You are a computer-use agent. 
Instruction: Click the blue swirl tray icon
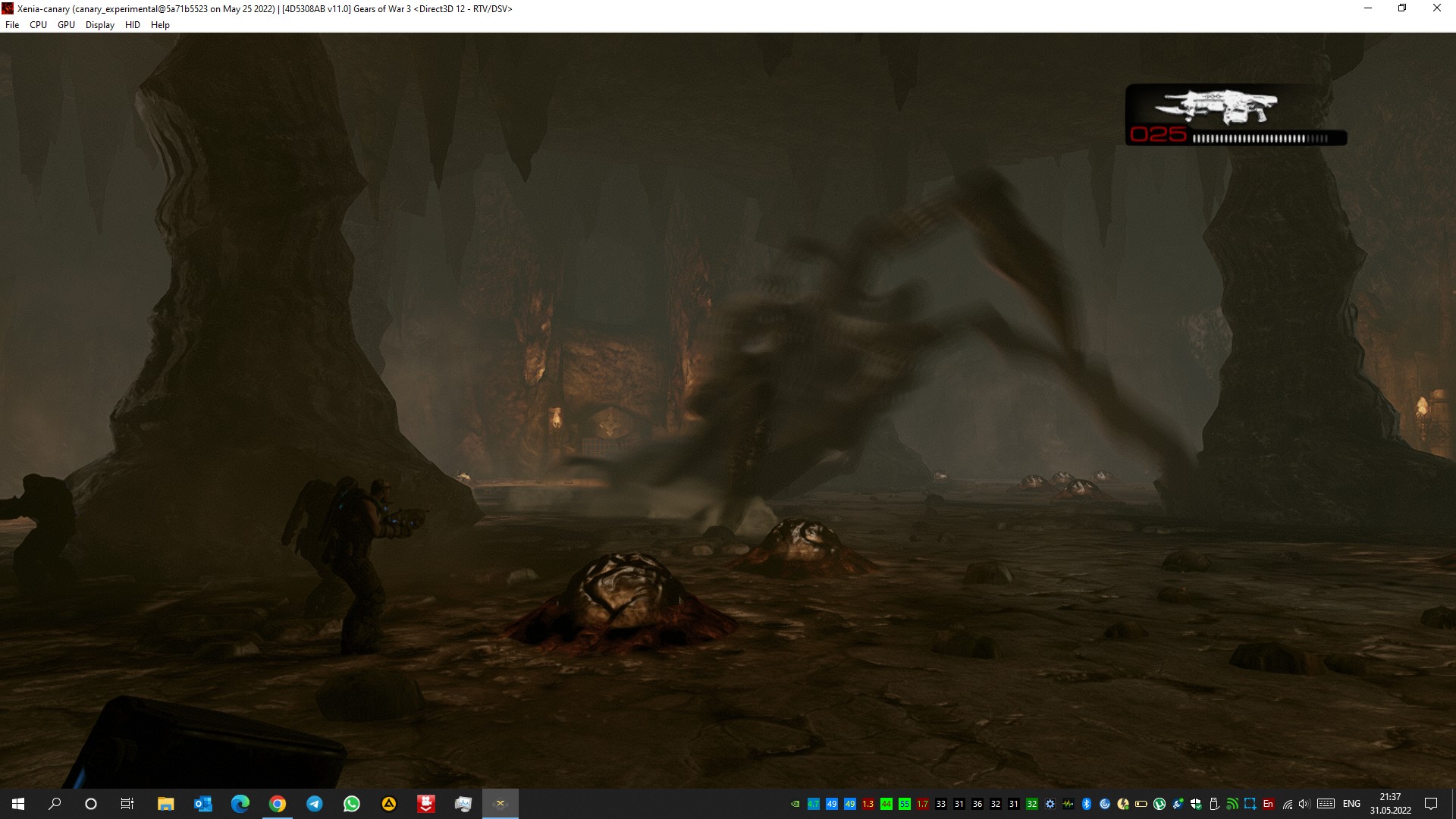tap(1104, 804)
